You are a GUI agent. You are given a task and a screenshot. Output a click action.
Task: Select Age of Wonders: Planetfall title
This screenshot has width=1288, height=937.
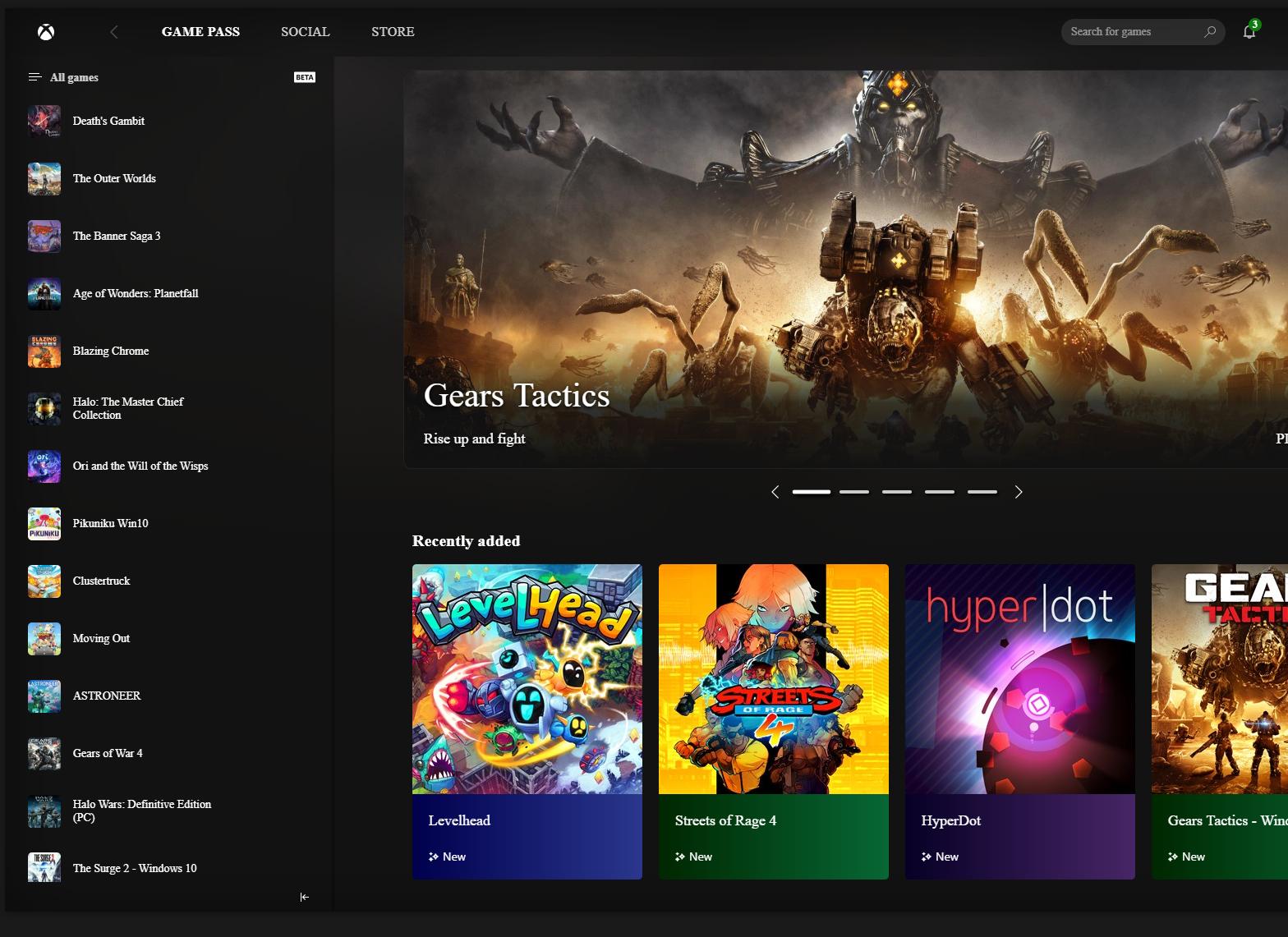click(136, 293)
